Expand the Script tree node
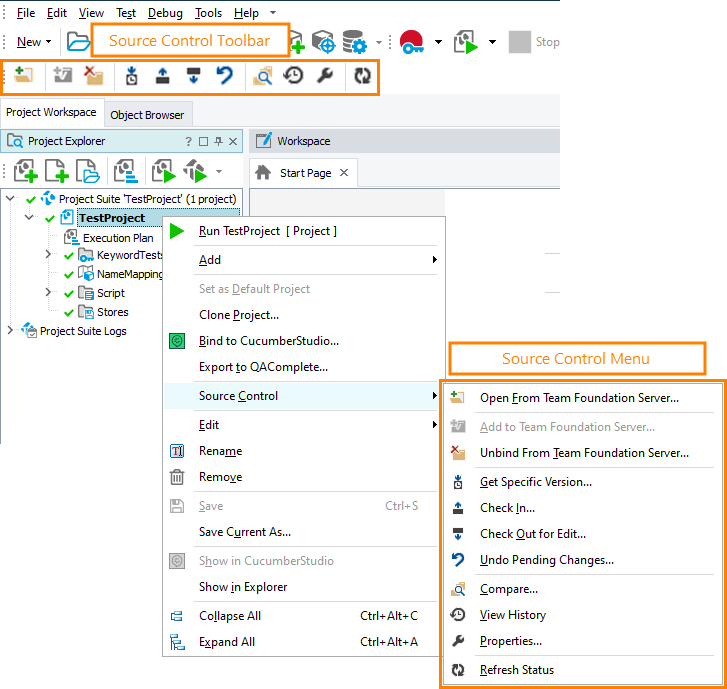 click(x=48, y=293)
